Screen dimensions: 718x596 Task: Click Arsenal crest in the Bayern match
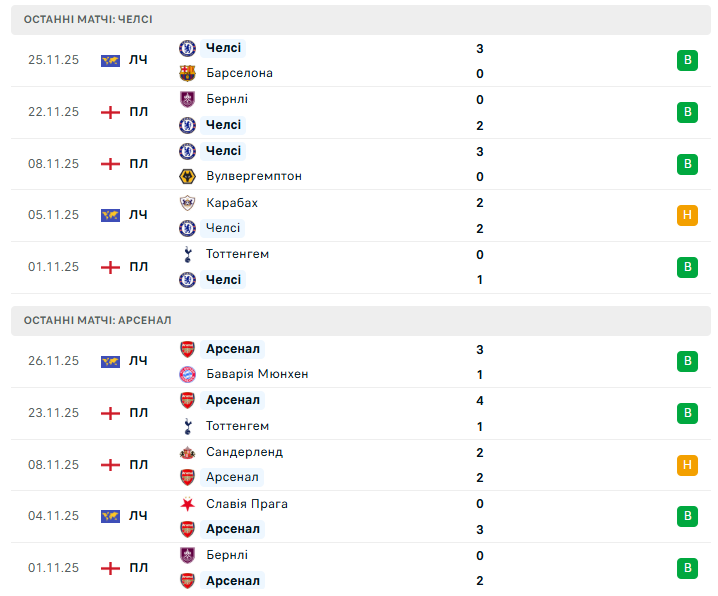click(x=187, y=349)
